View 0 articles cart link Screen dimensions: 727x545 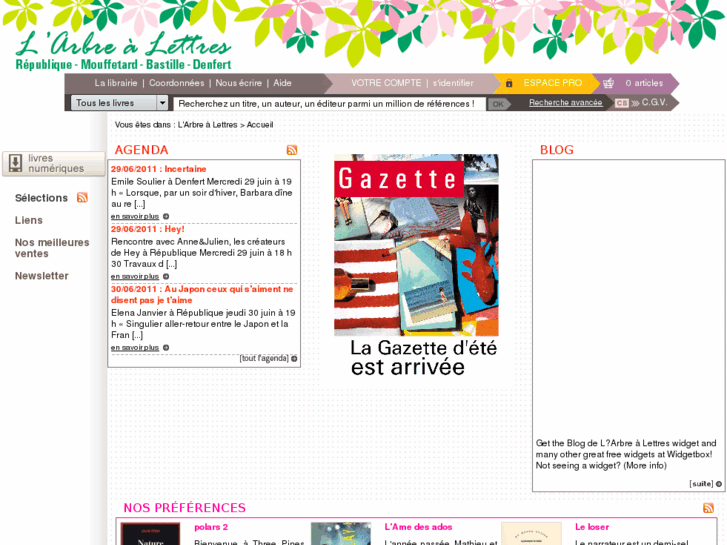644,83
